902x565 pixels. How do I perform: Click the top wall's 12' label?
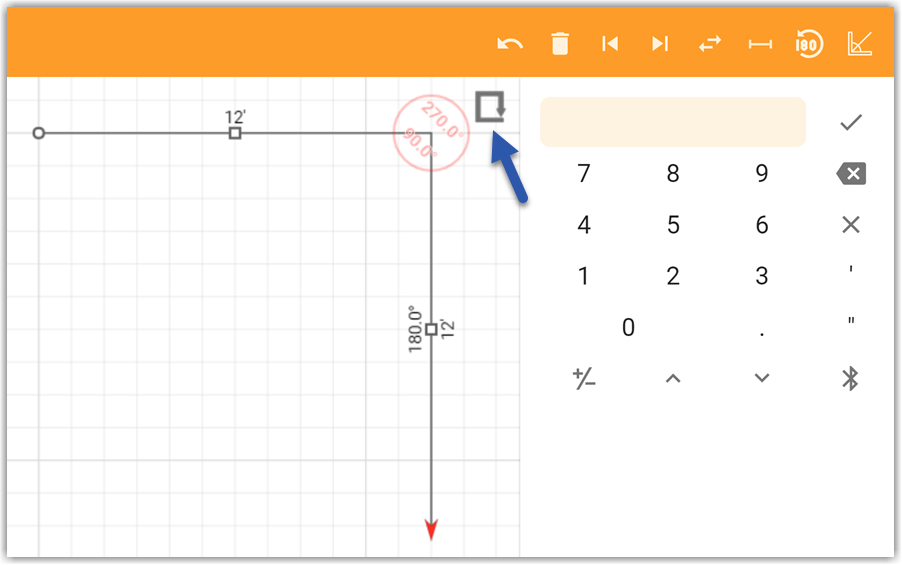235,117
